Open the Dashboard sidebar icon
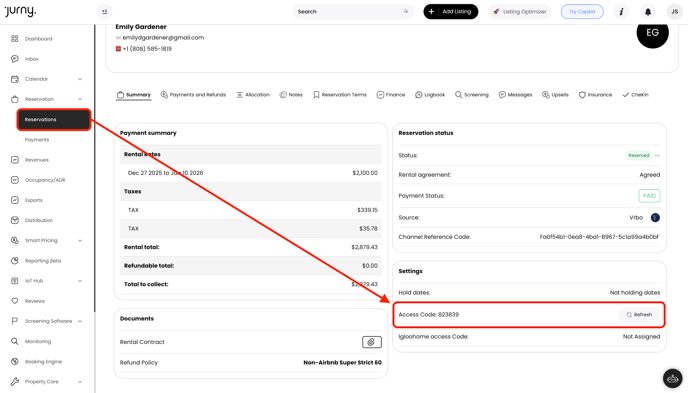Screen dimensions: 688x393 point(14,39)
